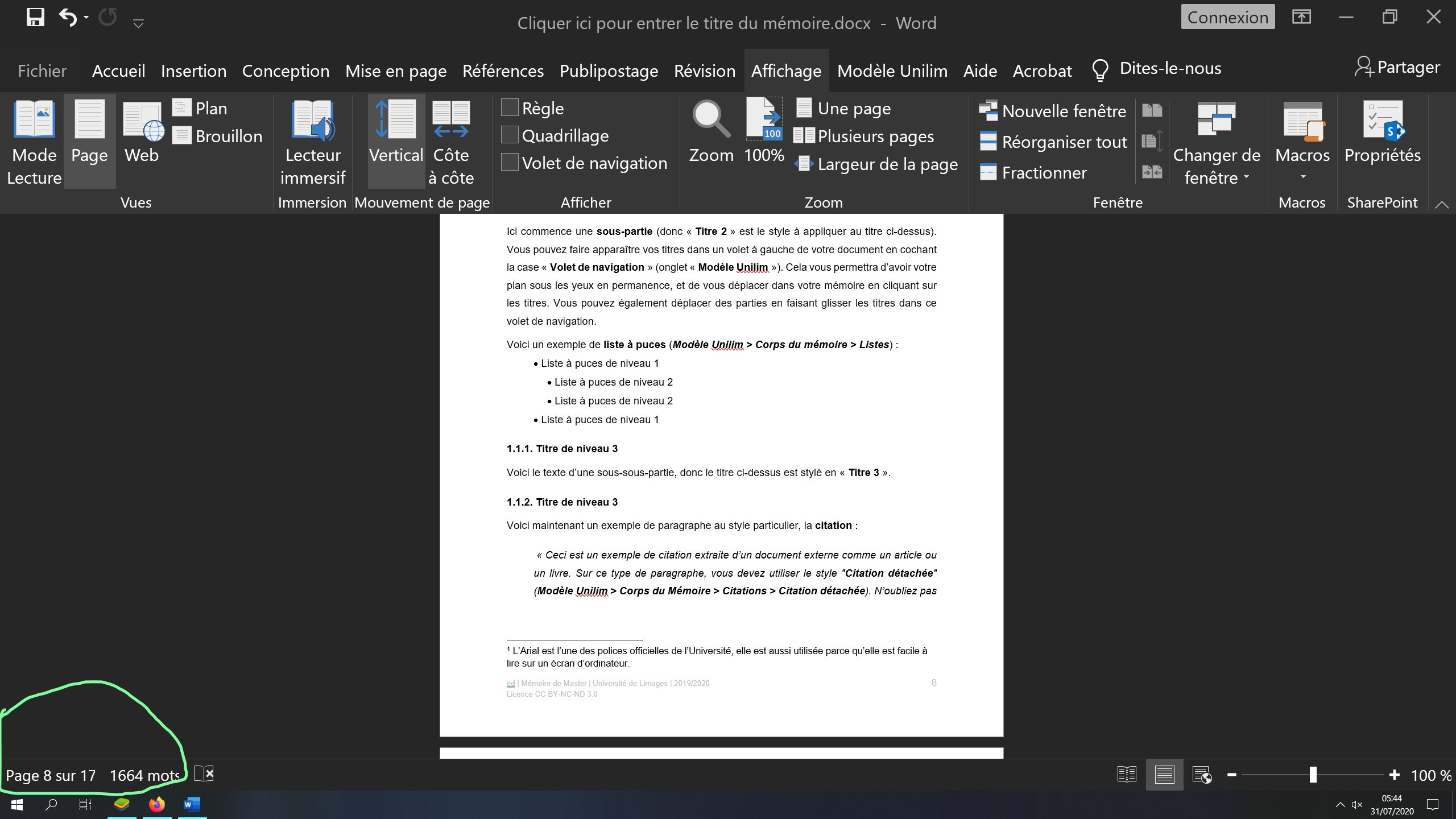Screen dimensions: 1456x819
Task: Click the Connexion button
Action: pyautogui.click(x=1227, y=17)
